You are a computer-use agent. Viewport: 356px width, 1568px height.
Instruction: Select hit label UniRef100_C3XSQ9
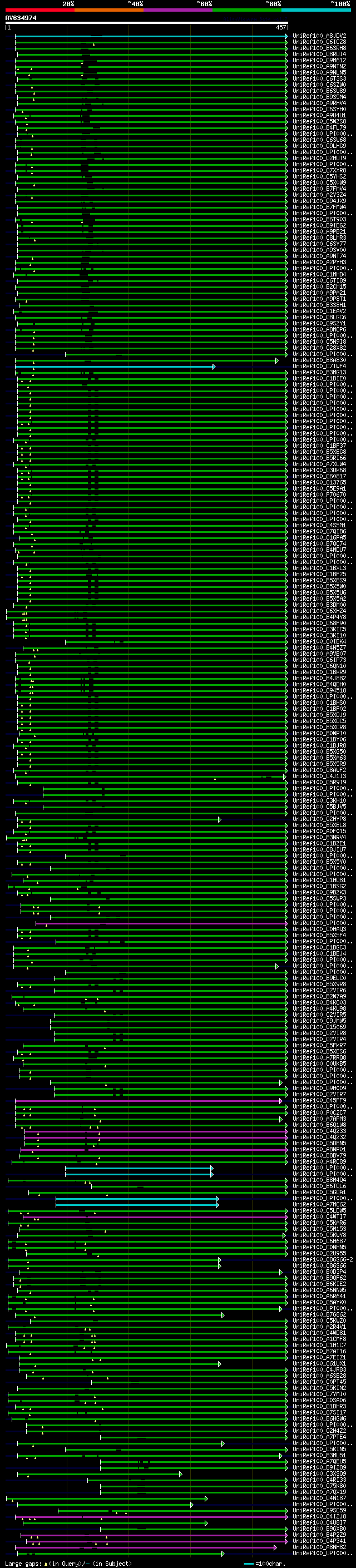(x=319, y=1473)
